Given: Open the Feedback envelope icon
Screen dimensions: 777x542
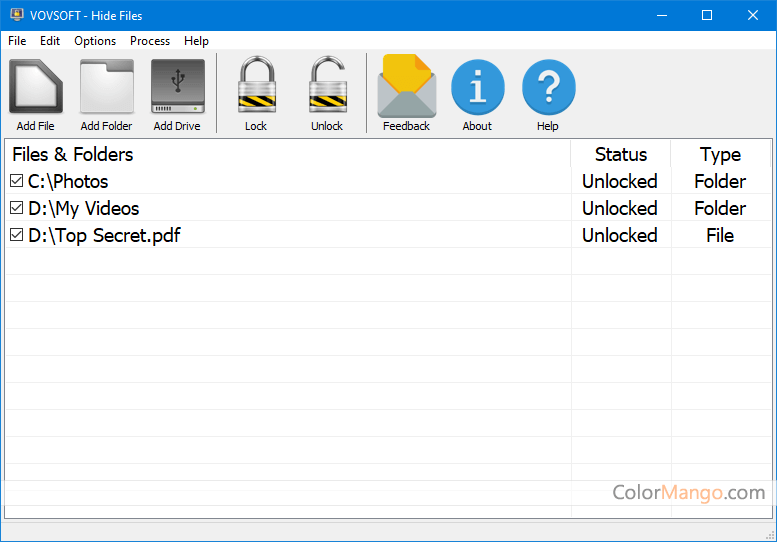Looking at the screenshot, I should tap(406, 88).
